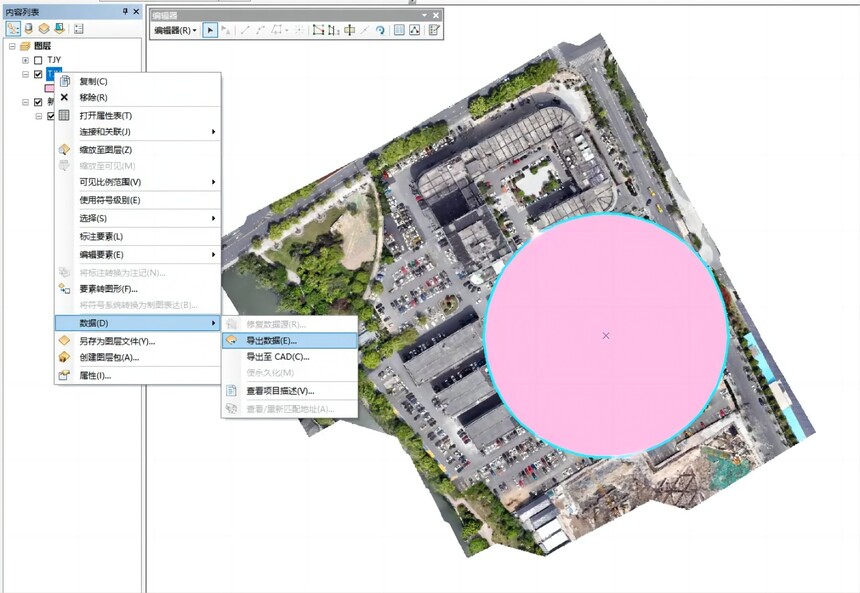Click the center marker of pink circle

pyautogui.click(x=606, y=335)
